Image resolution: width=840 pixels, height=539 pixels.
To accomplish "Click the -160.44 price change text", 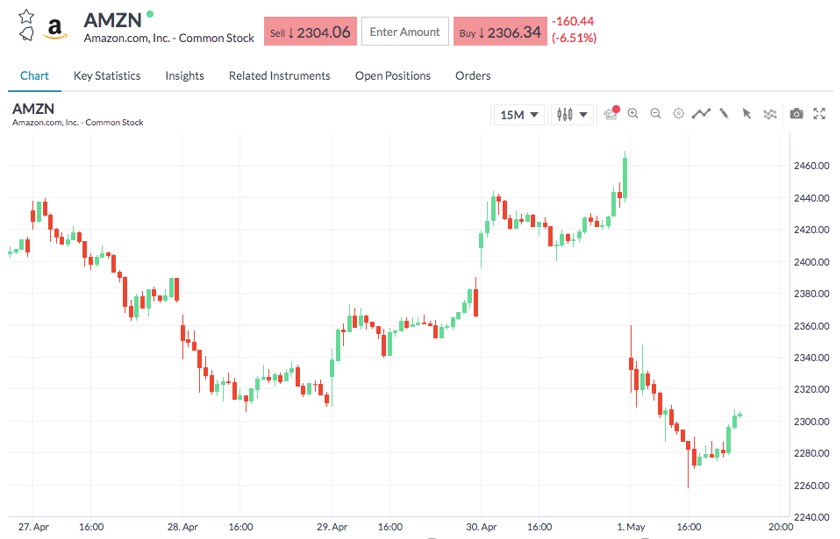I will point(573,21).
